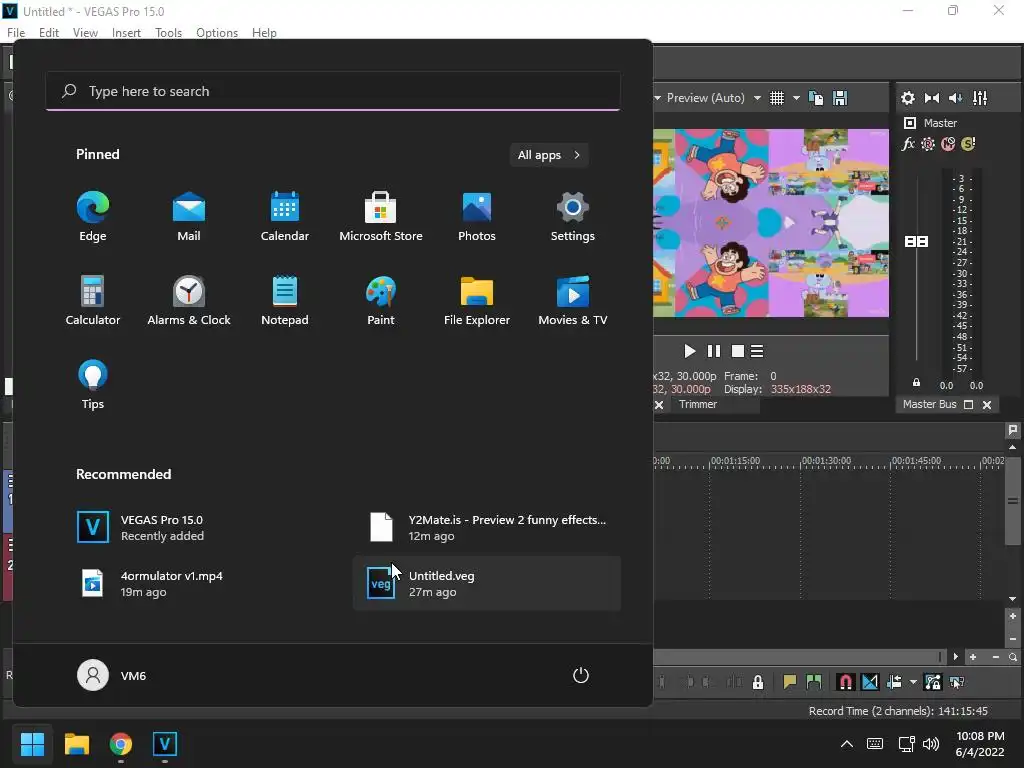Launch Notepad

click(x=285, y=301)
